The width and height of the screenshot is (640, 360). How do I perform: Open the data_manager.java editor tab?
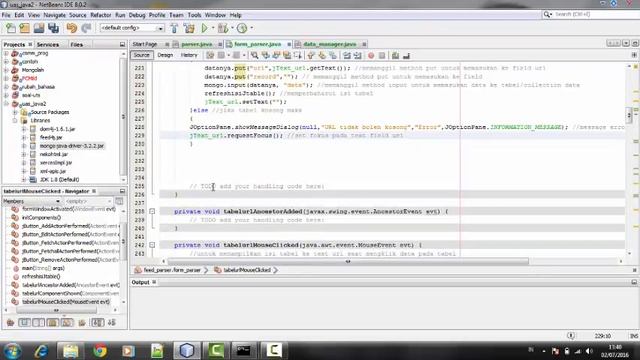pos(330,44)
